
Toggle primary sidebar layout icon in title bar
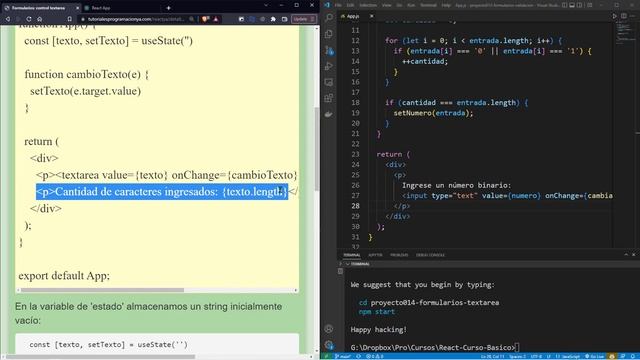coord(564,5)
